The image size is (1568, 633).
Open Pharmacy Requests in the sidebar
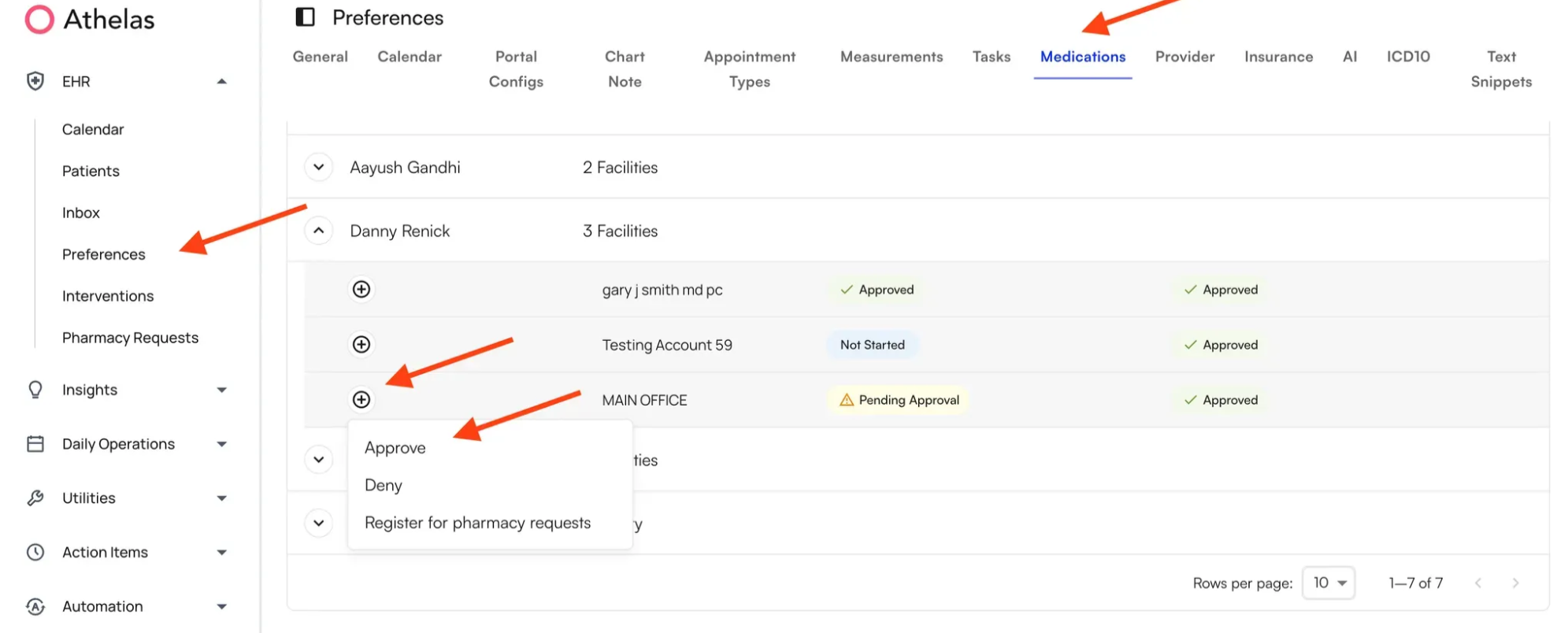click(x=130, y=338)
